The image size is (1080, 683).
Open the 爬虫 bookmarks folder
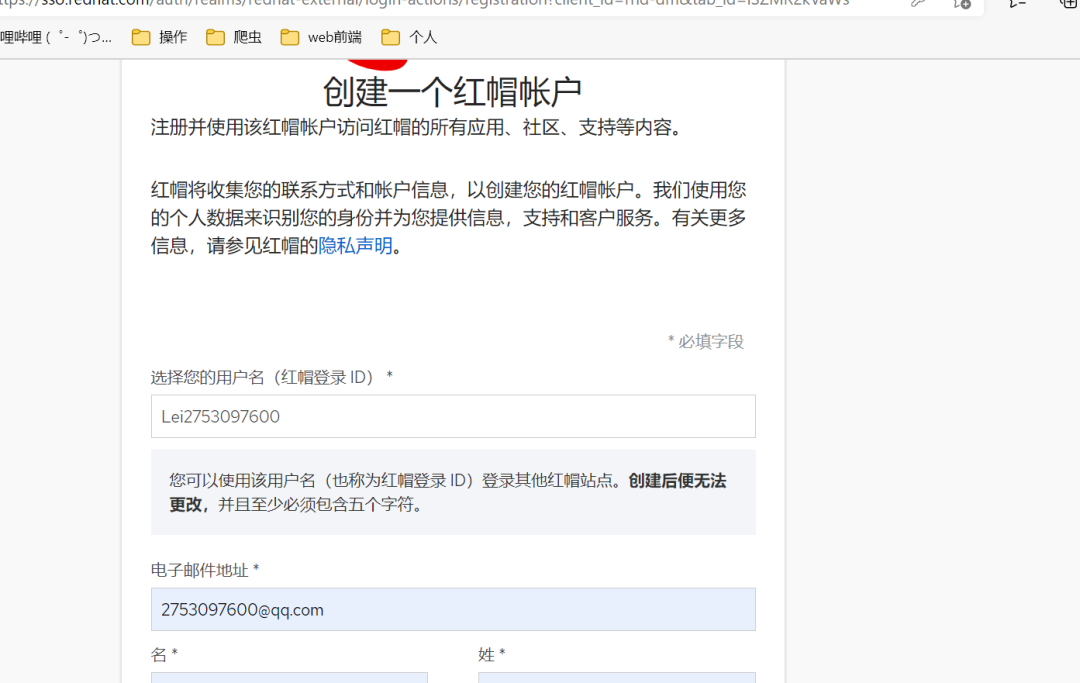233,37
